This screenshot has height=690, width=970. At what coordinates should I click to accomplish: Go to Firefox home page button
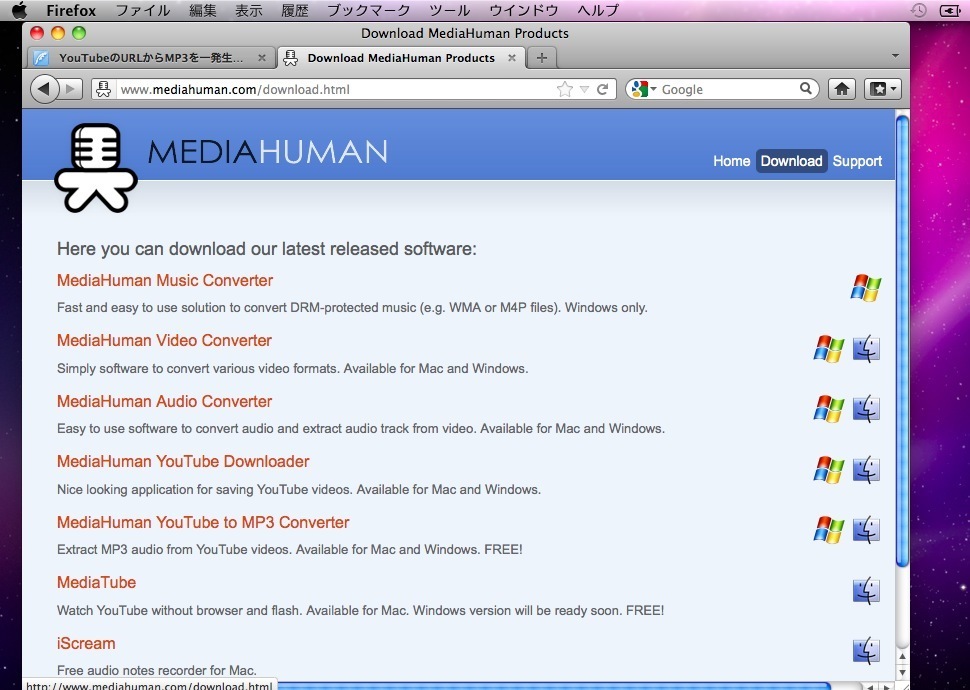coord(842,89)
